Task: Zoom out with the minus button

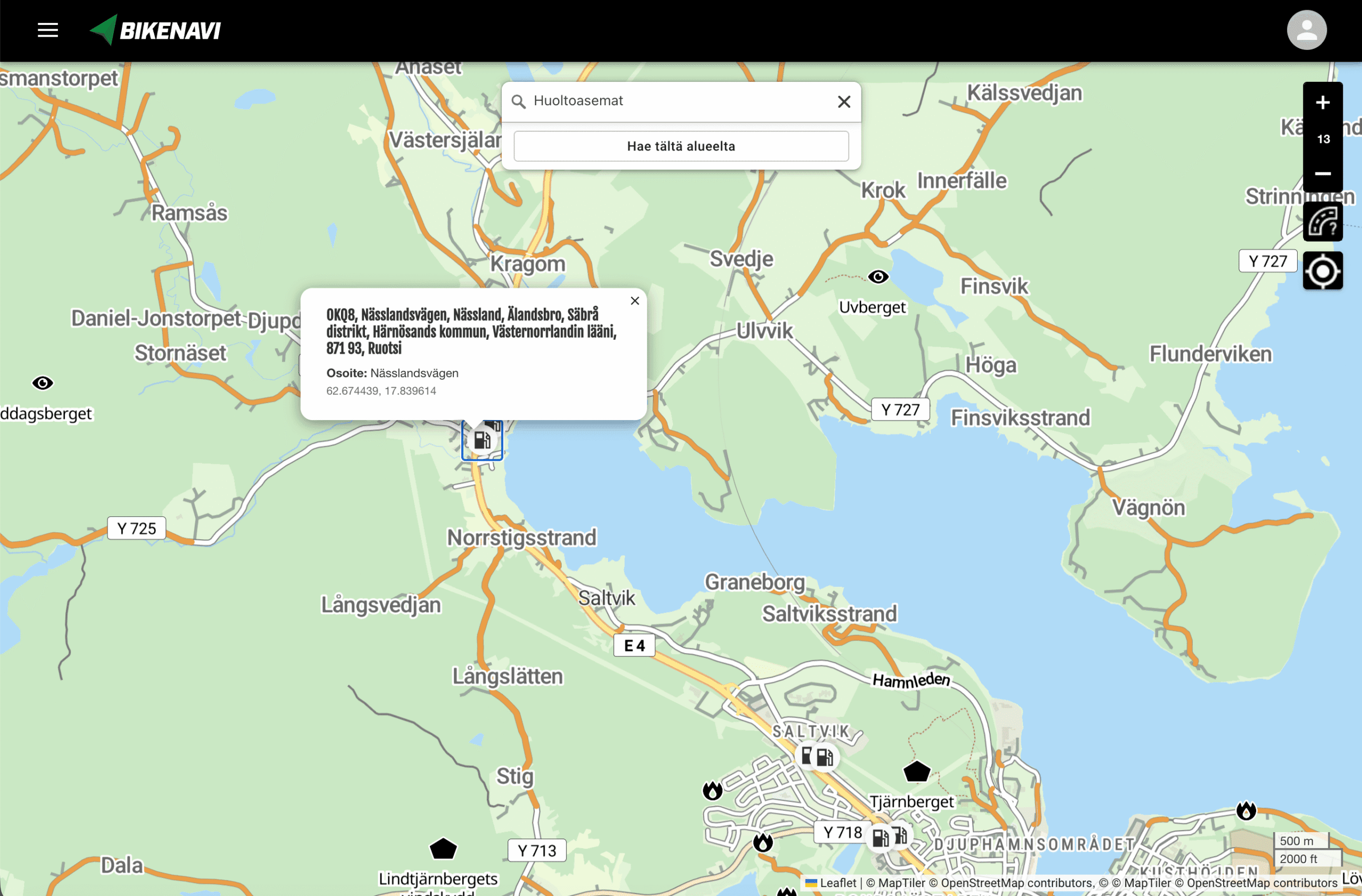Action: [x=1323, y=173]
